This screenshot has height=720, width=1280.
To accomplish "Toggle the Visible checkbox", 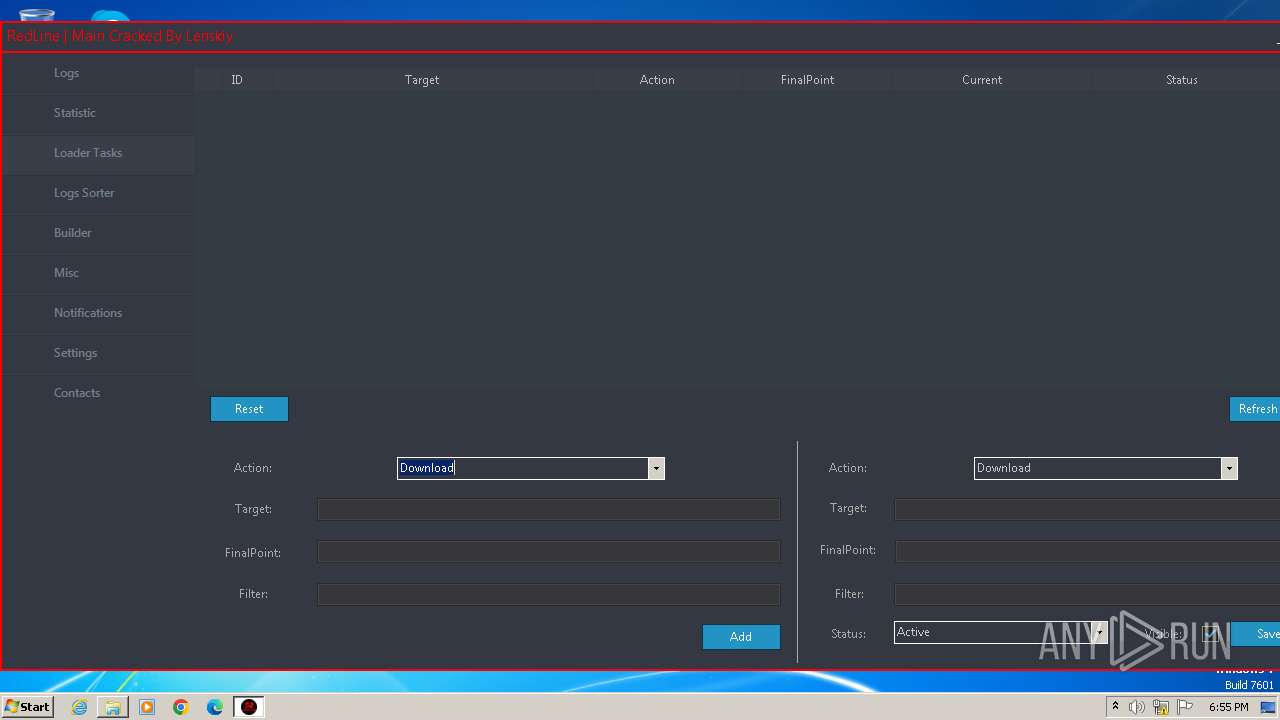I will pyautogui.click(x=1210, y=634).
